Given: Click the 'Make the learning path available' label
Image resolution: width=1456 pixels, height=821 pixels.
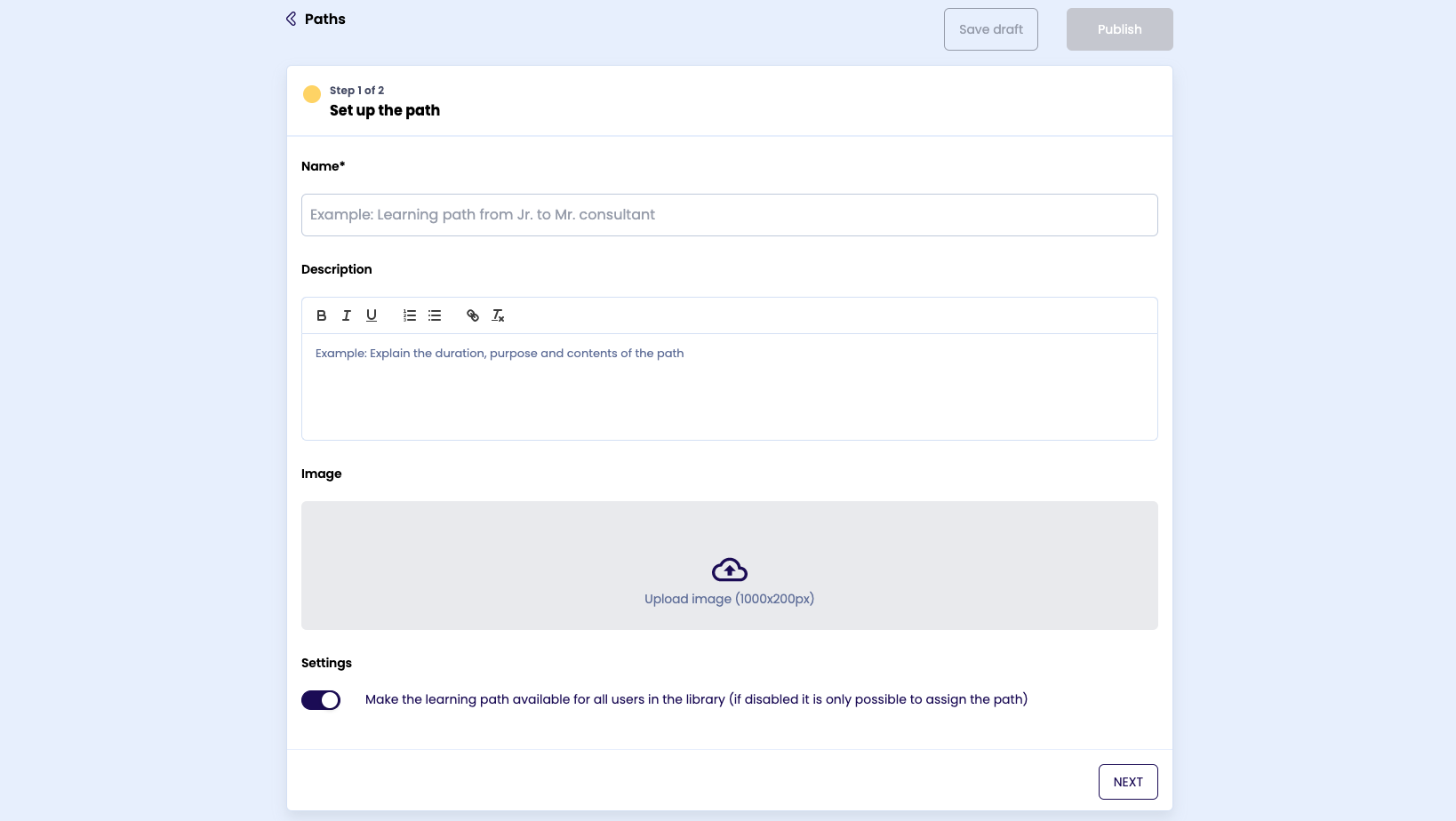Looking at the screenshot, I should [x=696, y=699].
